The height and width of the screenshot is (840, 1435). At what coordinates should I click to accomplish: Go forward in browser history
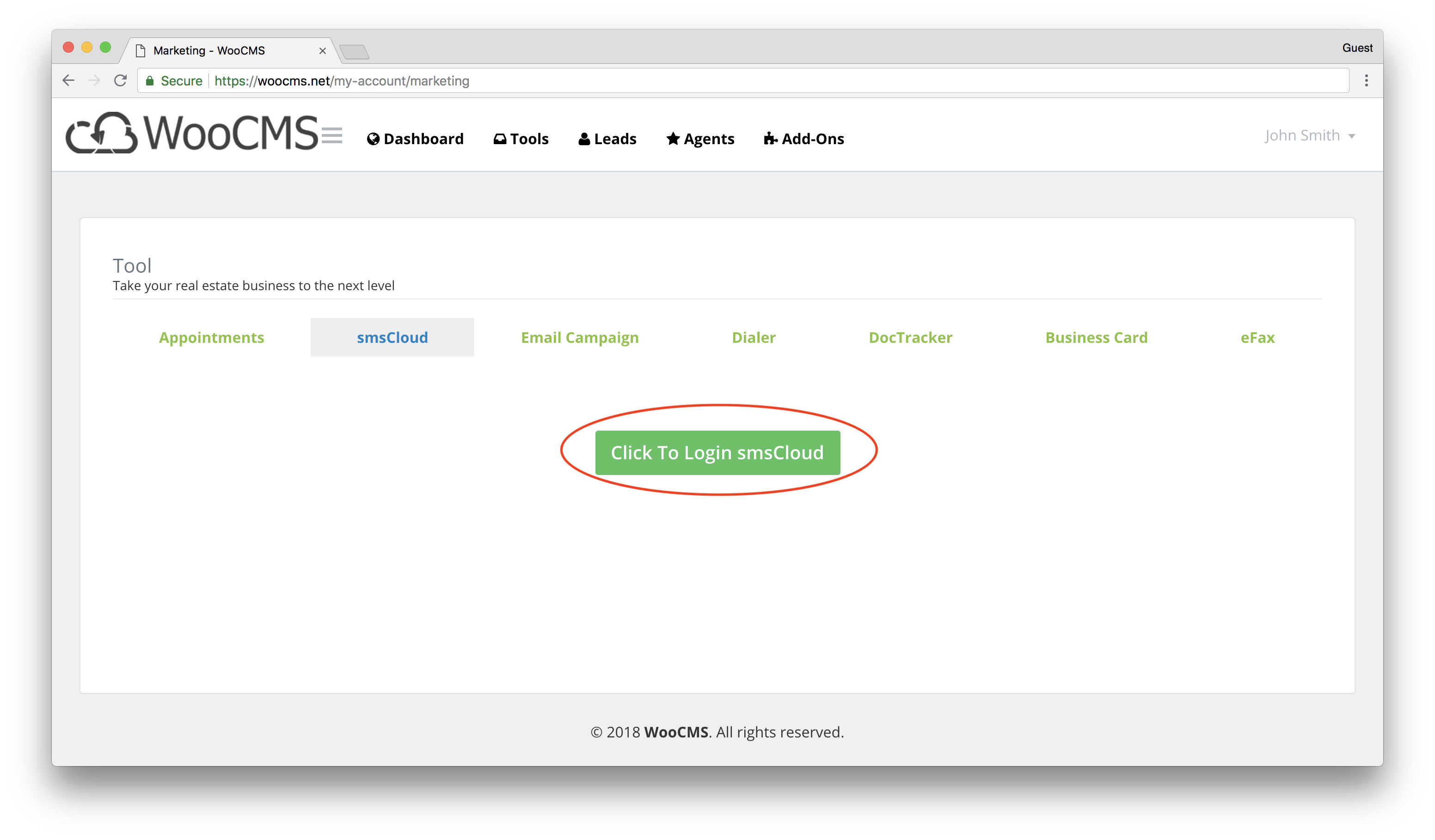point(94,81)
